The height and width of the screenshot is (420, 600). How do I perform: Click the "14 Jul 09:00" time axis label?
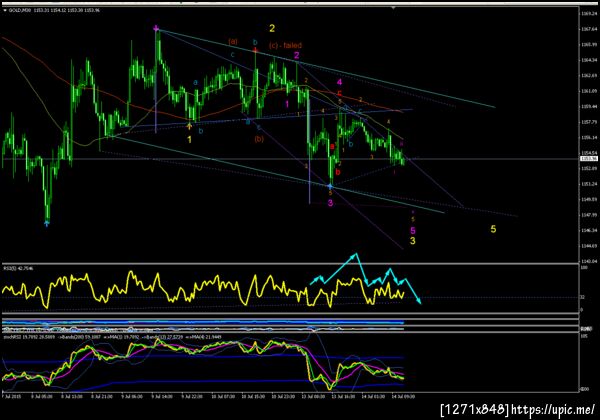[403, 397]
